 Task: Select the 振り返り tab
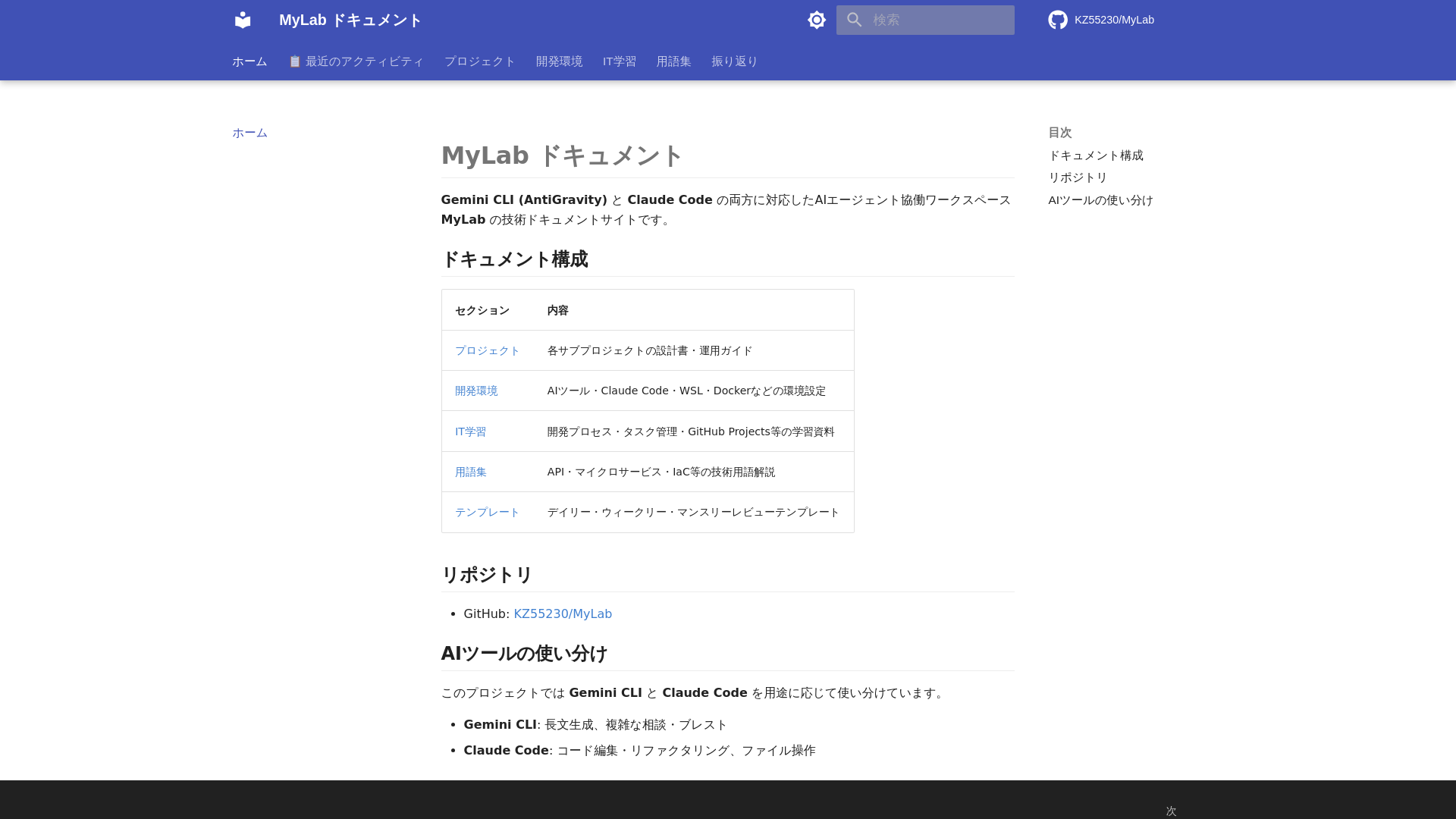pyautogui.click(x=735, y=61)
